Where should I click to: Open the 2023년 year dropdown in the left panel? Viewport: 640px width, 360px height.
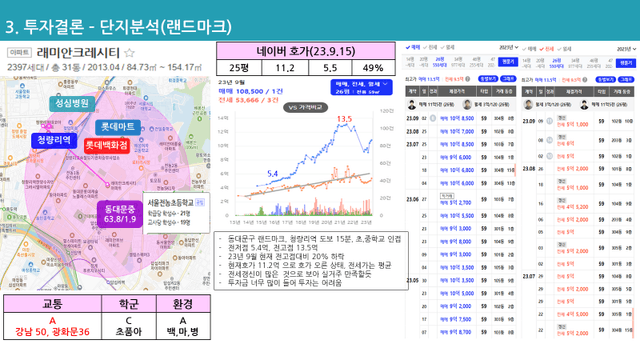coord(508,47)
